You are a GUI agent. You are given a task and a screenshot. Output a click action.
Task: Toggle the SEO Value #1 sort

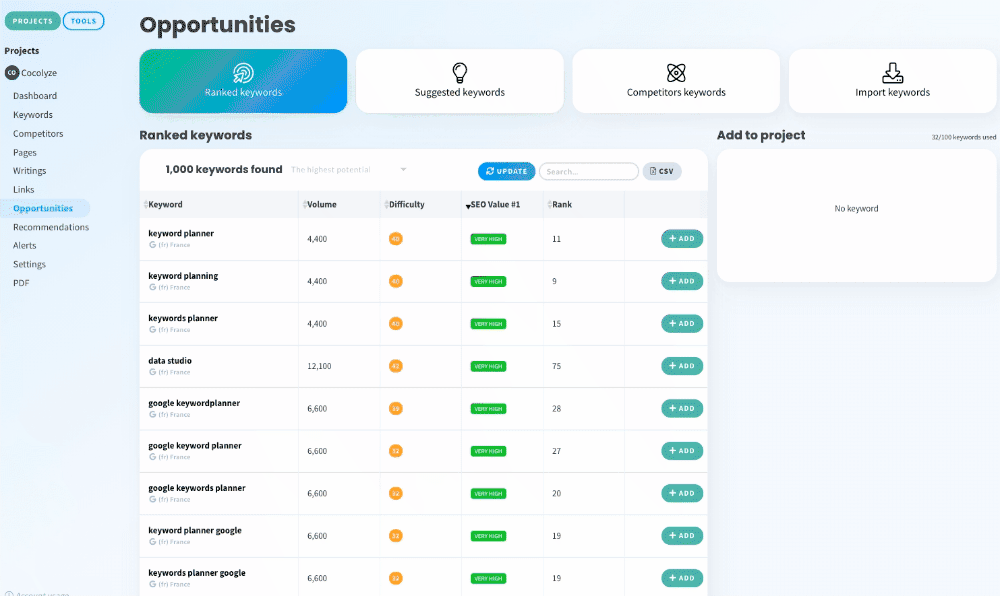pos(494,205)
